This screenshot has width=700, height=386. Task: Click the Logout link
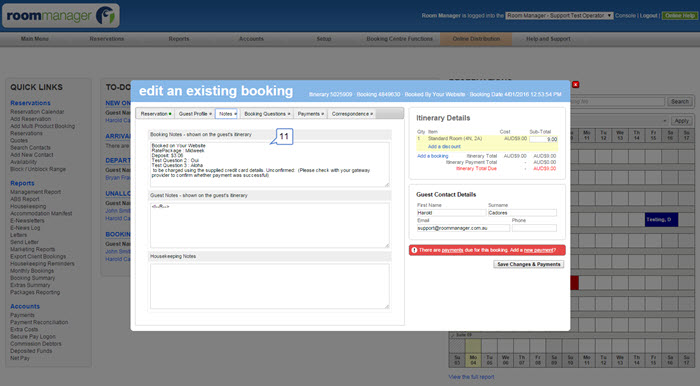click(649, 16)
